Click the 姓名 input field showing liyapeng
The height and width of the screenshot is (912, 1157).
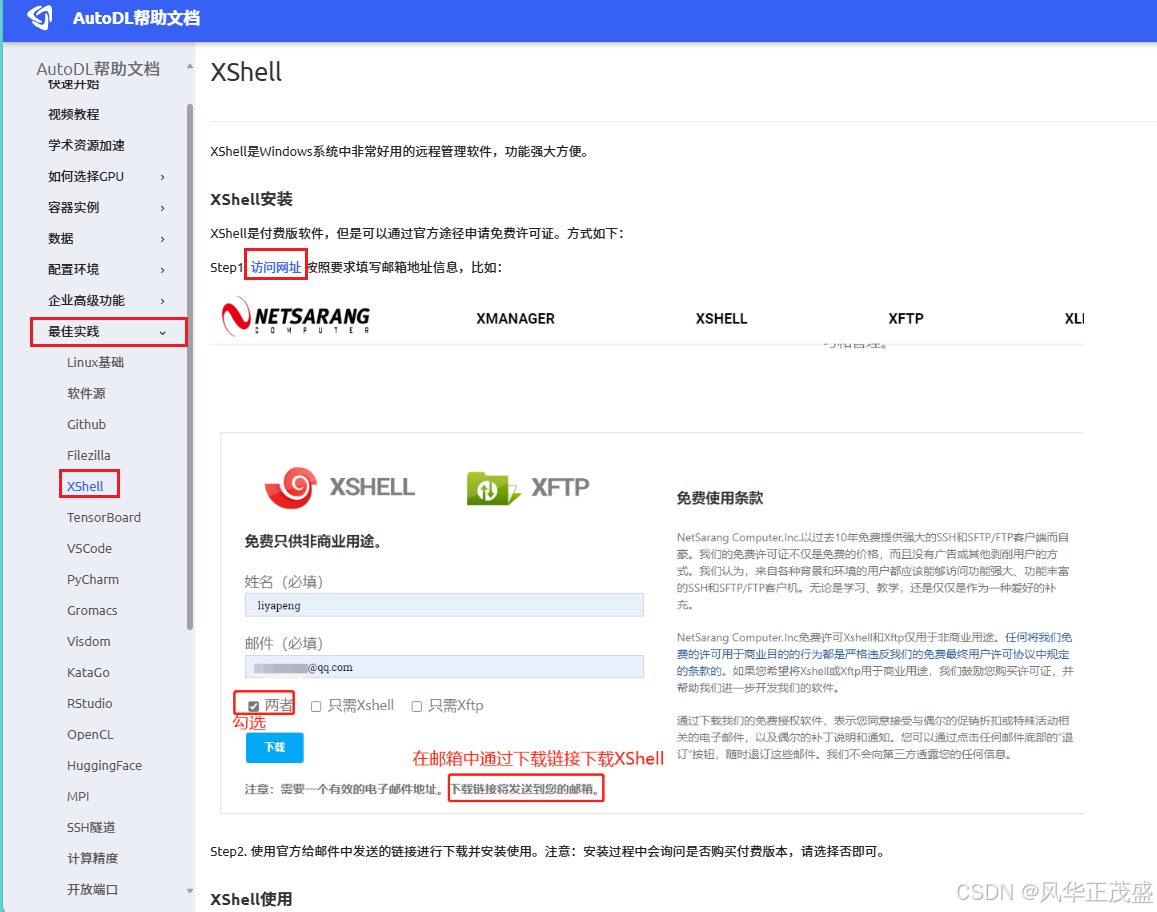(x=444, y=604)
